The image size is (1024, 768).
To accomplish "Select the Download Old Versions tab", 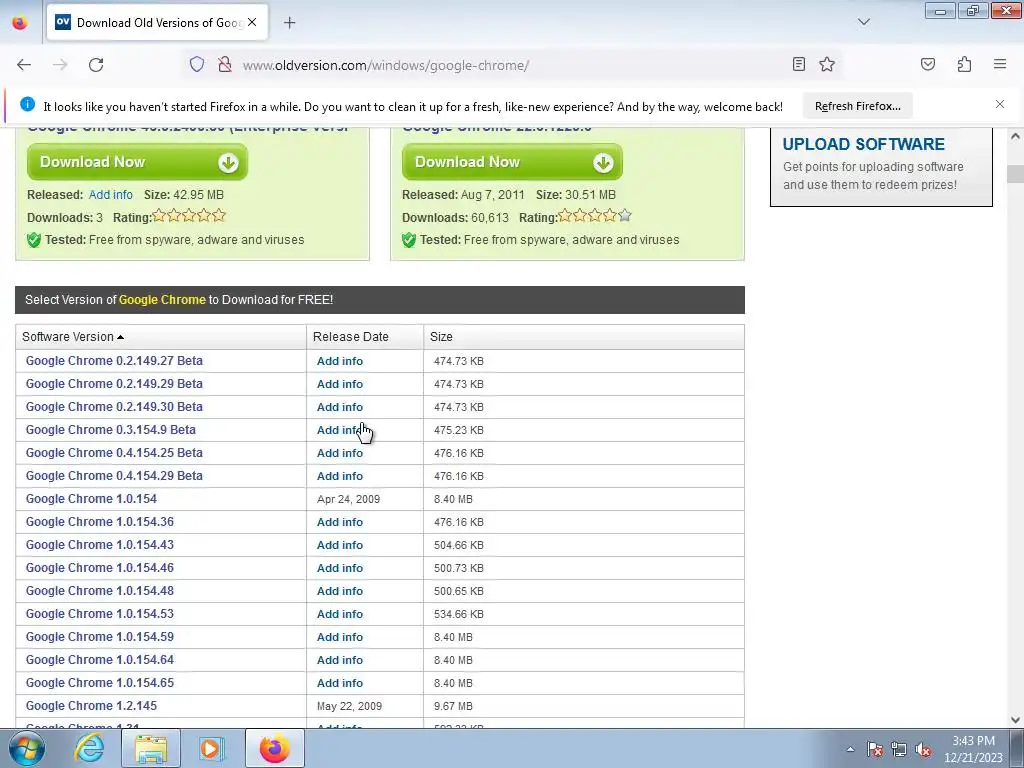I will (x=157, y=22).
